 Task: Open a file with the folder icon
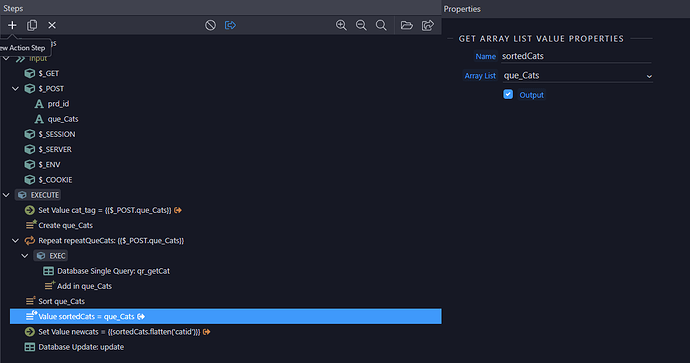(407, 25)
